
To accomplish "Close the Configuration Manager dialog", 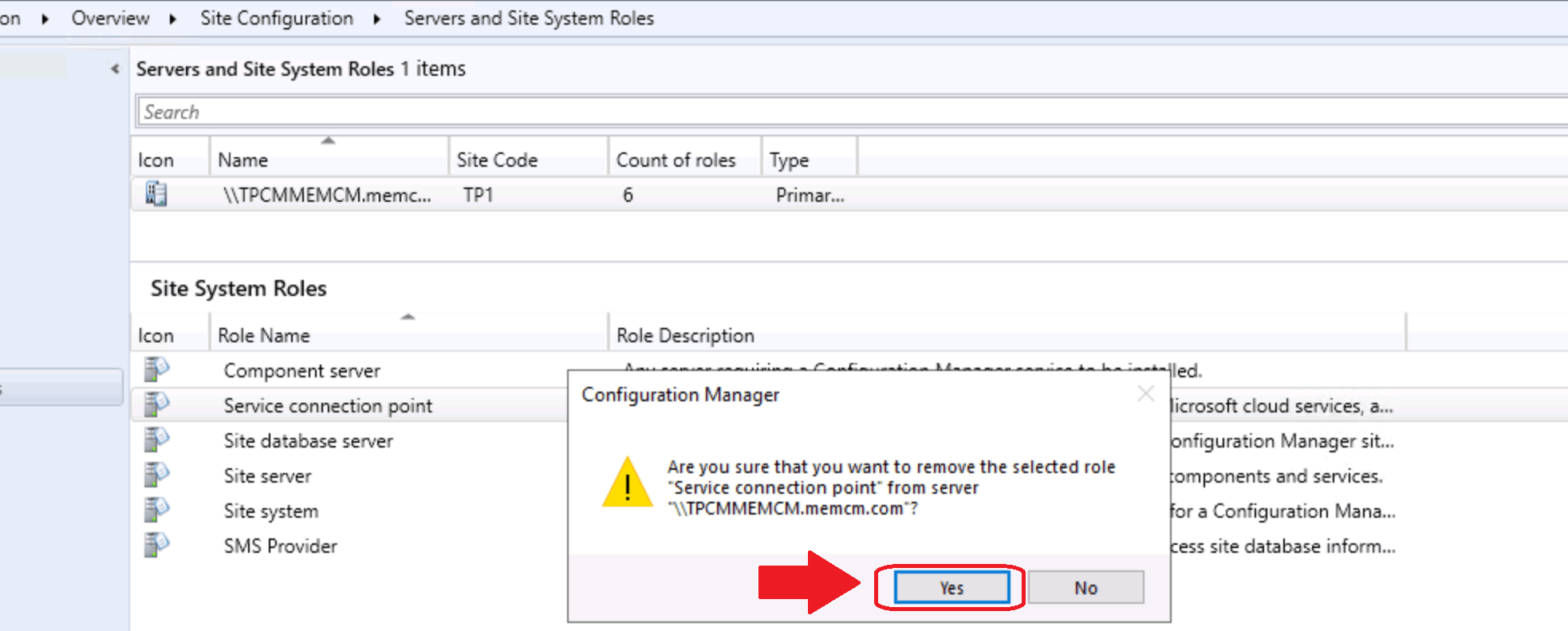I will 1145,393.
